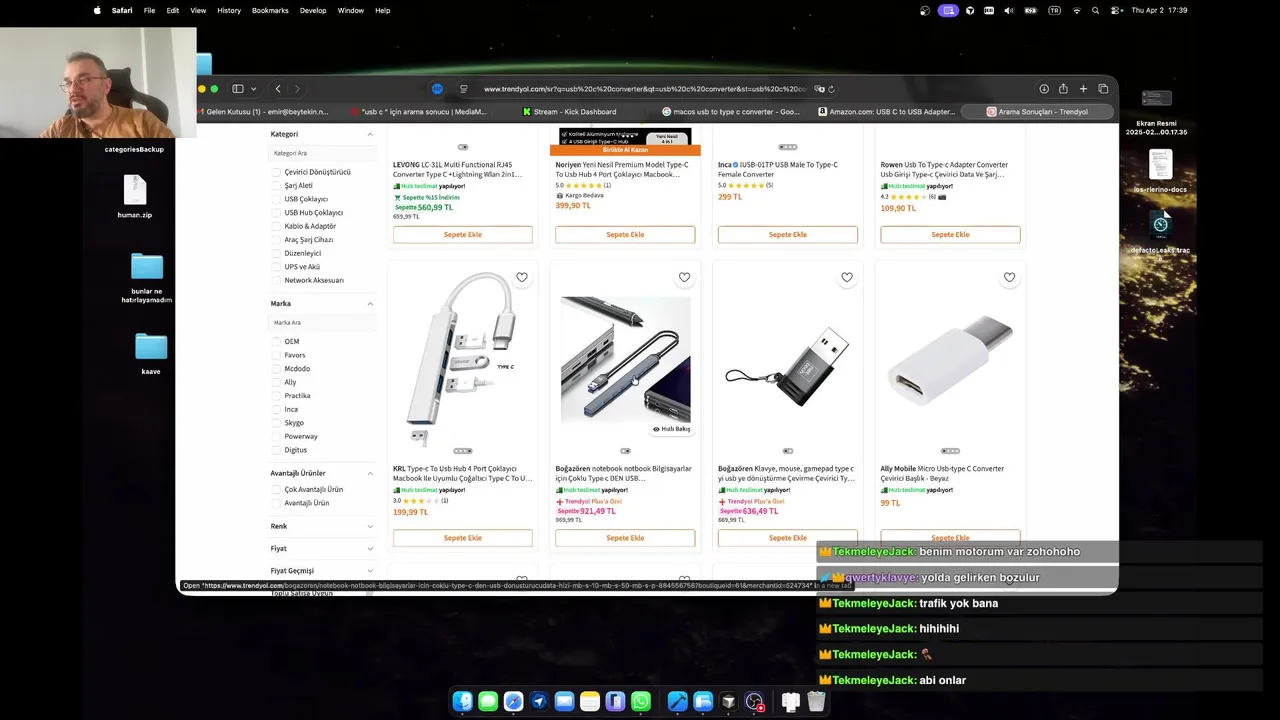Open Notes from the Dock
The height and width of the screenshot is (720, 1280).
point(590,702)
